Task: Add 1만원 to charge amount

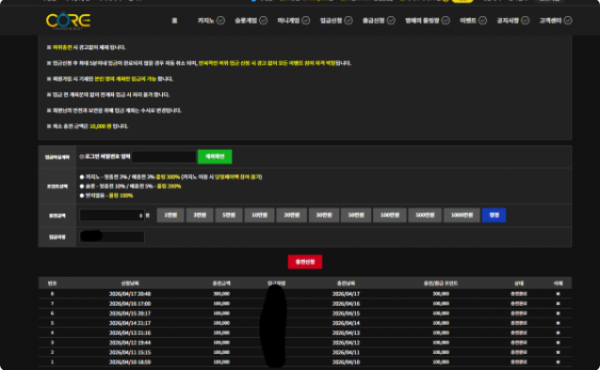Action: pos(171,215)
